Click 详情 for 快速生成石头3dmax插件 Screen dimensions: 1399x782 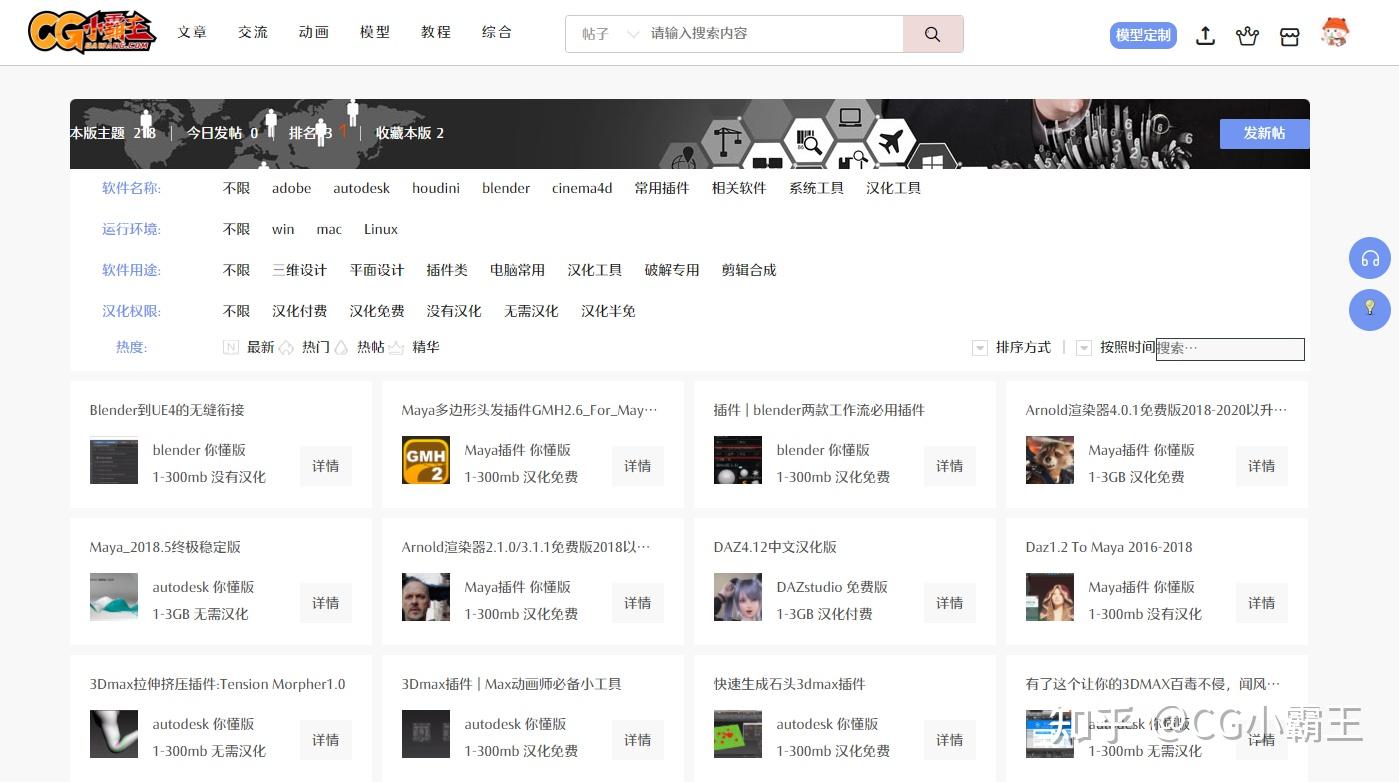[950, 740]
